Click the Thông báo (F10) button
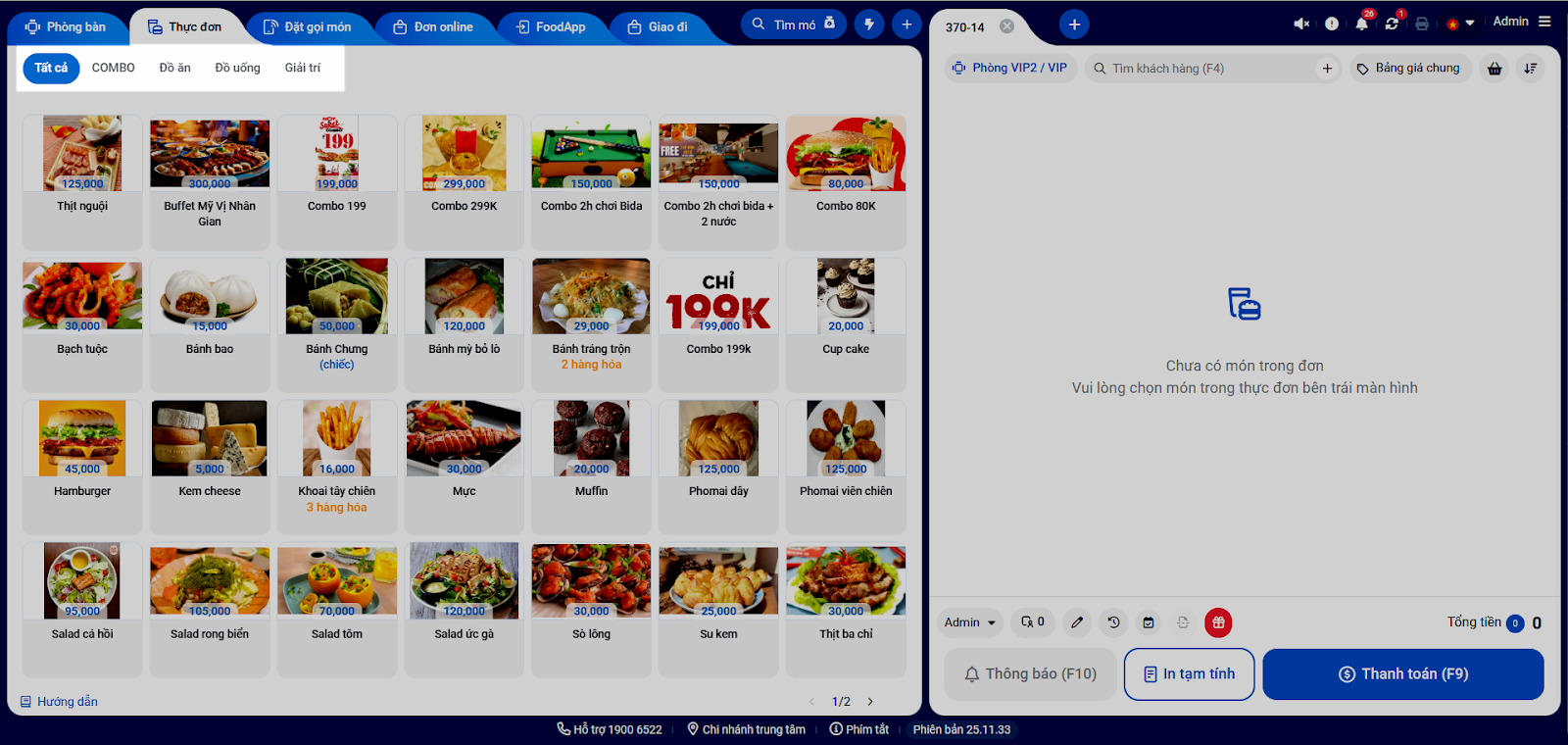This screenshot has width=1568, height=745. [x=1030, y=674]
